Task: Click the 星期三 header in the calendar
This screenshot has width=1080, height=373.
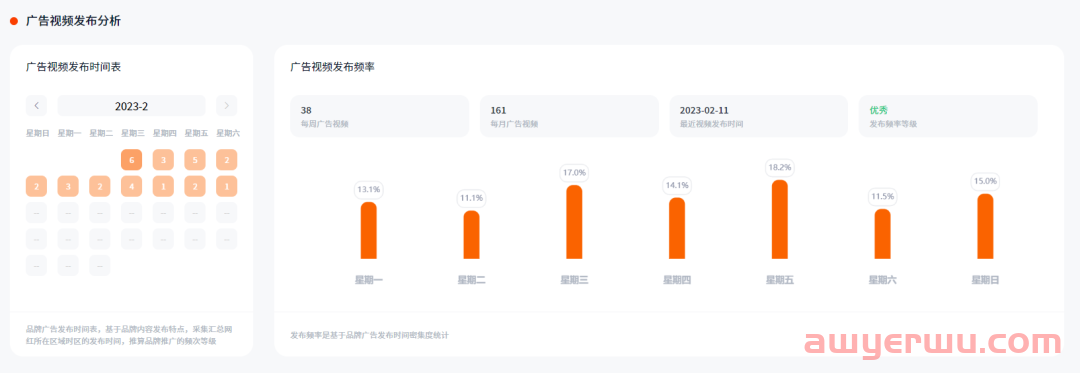Action: tap(132, 133)
